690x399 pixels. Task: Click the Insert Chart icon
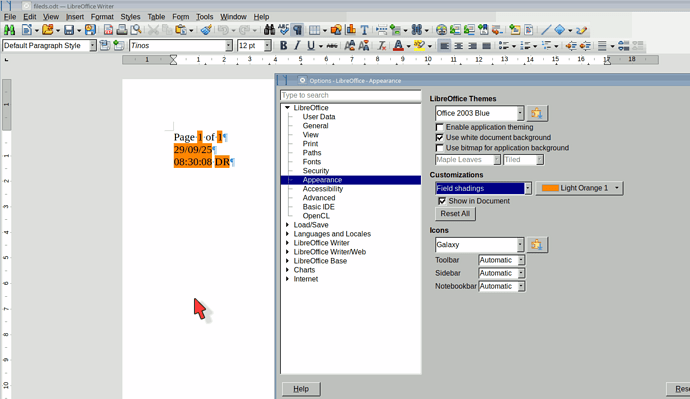coord(351,30)
